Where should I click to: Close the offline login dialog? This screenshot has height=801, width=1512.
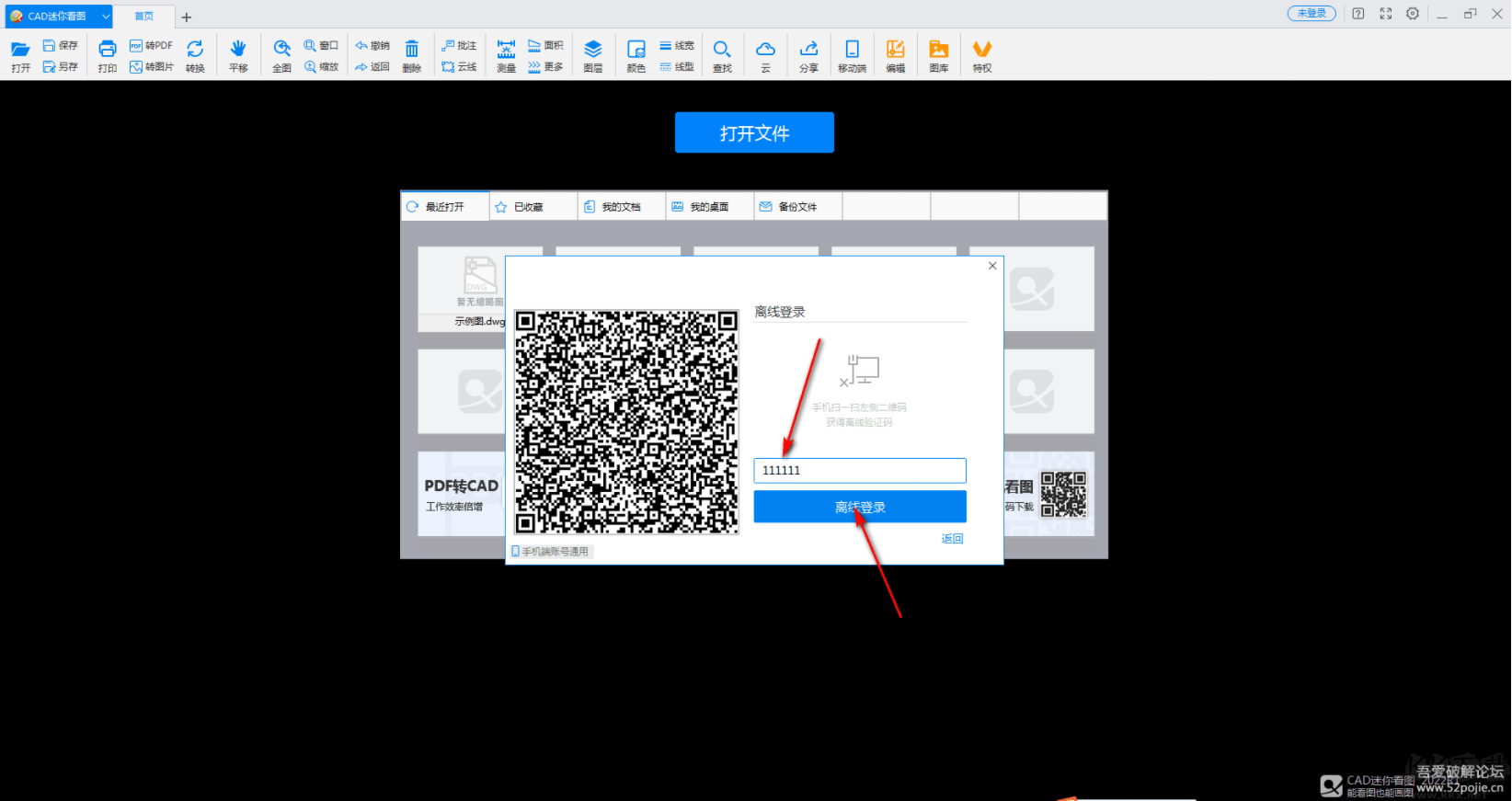992,266
